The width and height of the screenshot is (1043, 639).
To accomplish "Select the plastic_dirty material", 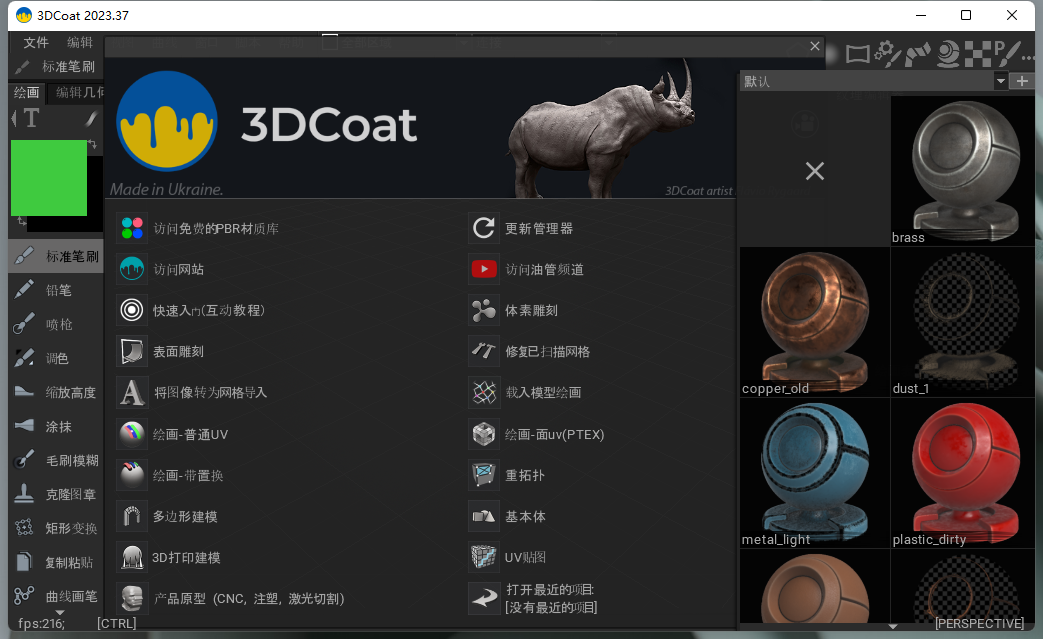I will pos(963,473).
